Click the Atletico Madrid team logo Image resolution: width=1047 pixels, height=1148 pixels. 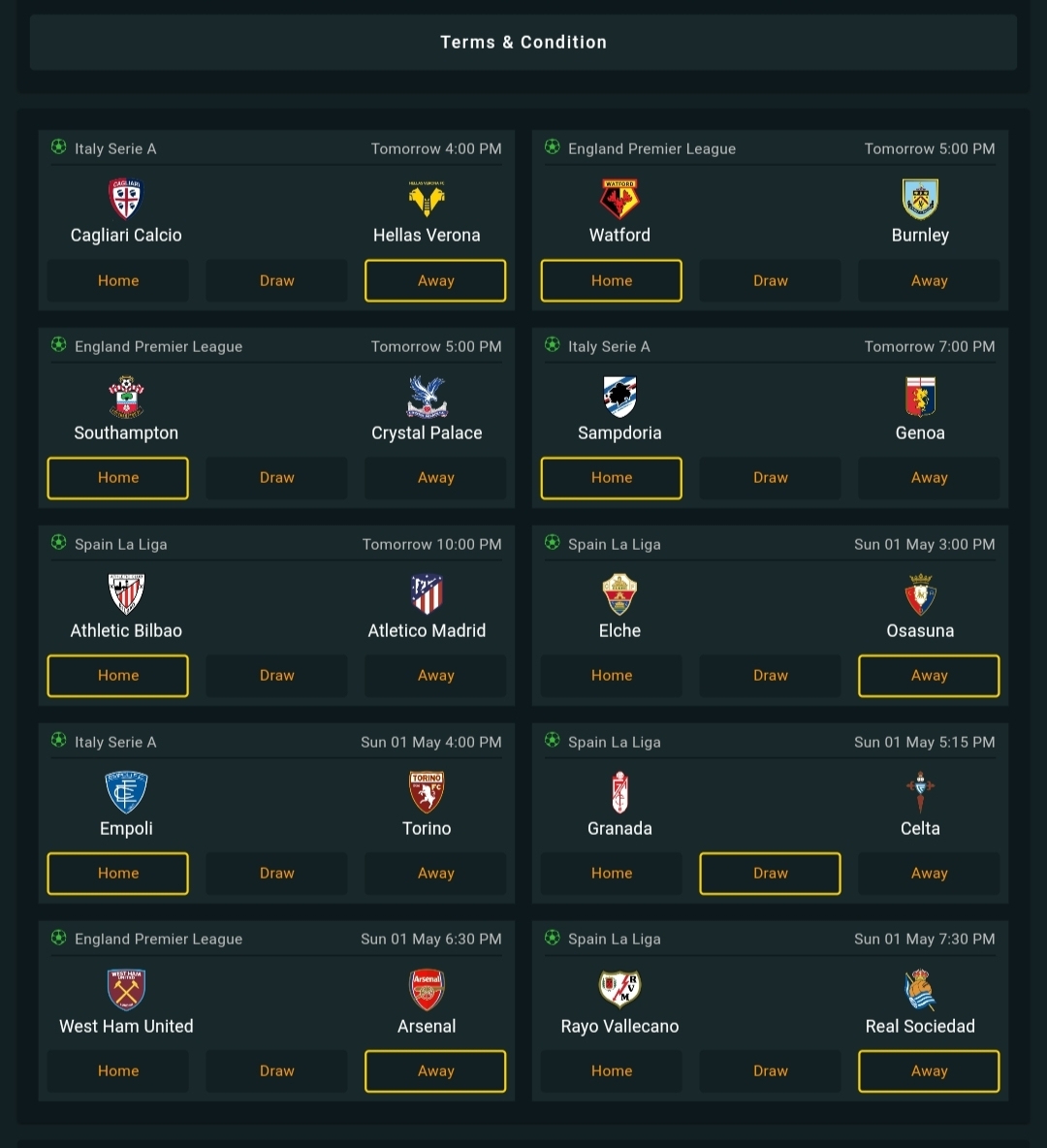(x=427, y=593)
